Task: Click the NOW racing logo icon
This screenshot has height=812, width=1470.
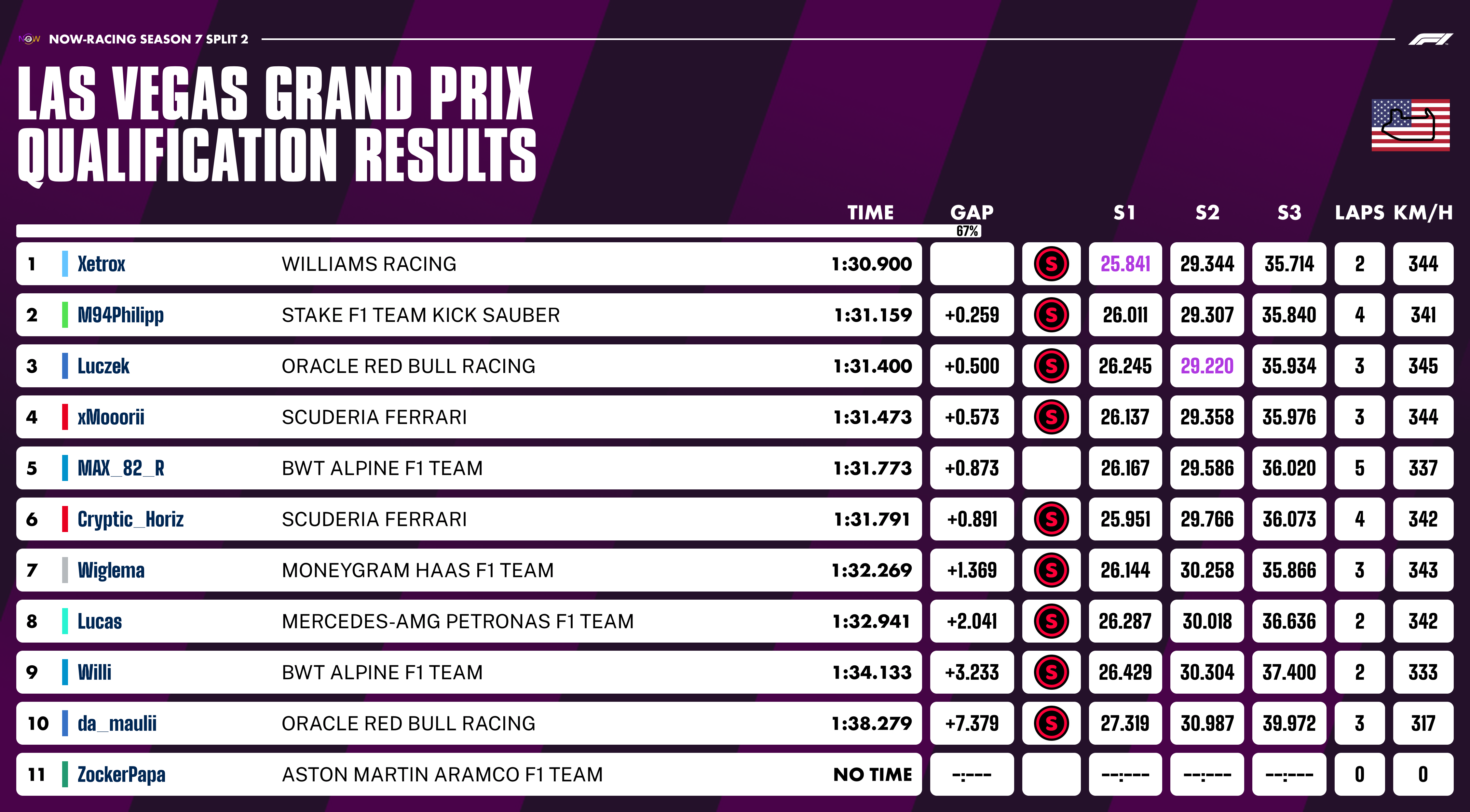Action: point(29,39)
